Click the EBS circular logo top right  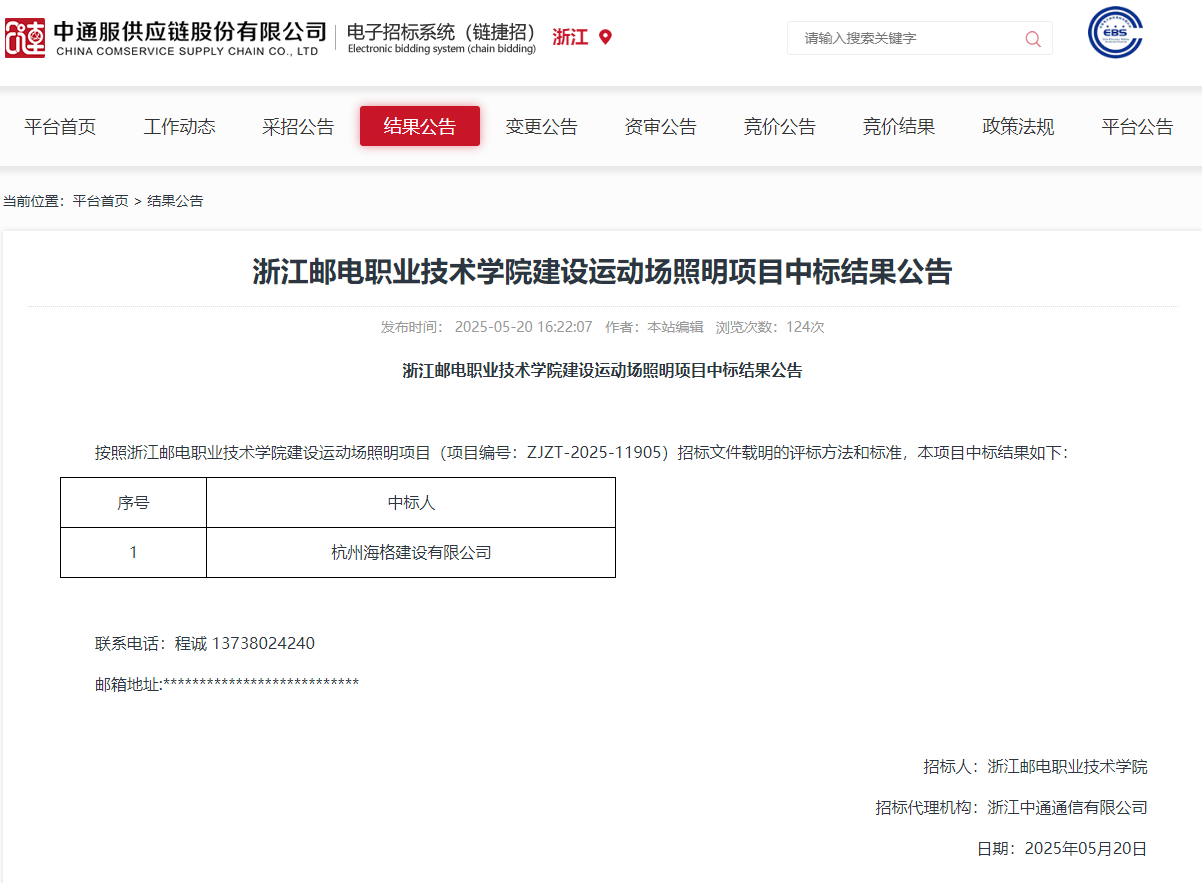1115,31
